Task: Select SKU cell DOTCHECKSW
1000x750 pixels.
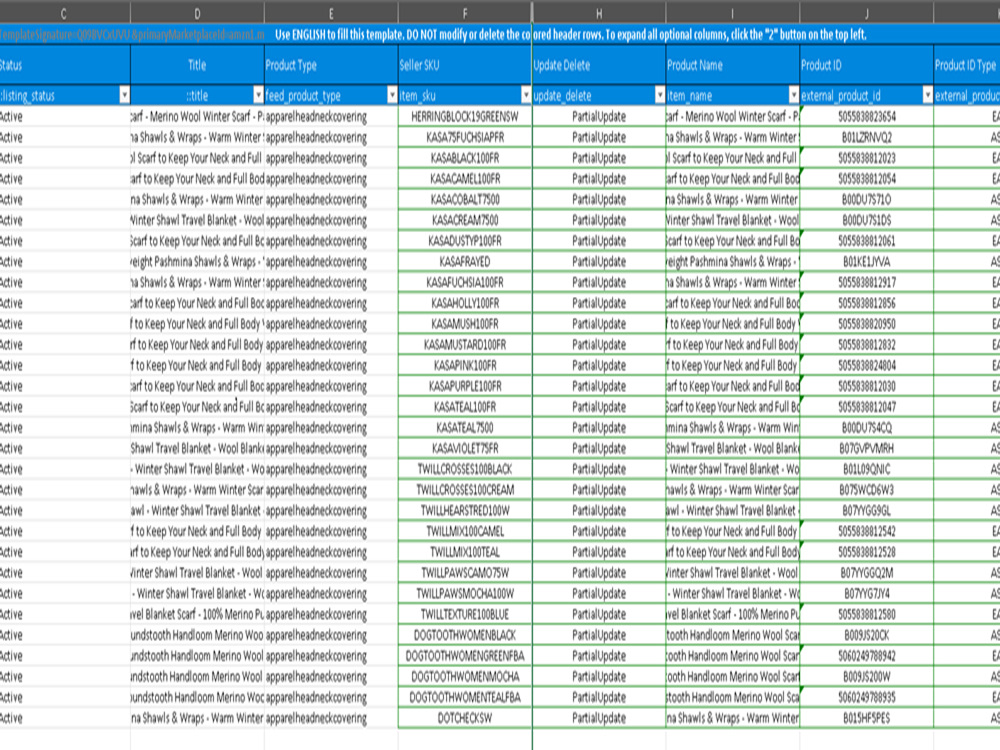Action: click(465, 717)
